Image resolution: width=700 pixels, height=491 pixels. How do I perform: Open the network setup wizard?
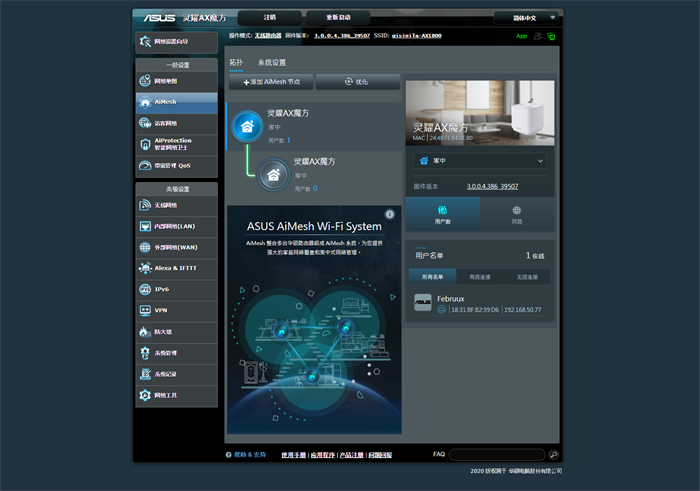pyautogui.click(x=176, y=42)
